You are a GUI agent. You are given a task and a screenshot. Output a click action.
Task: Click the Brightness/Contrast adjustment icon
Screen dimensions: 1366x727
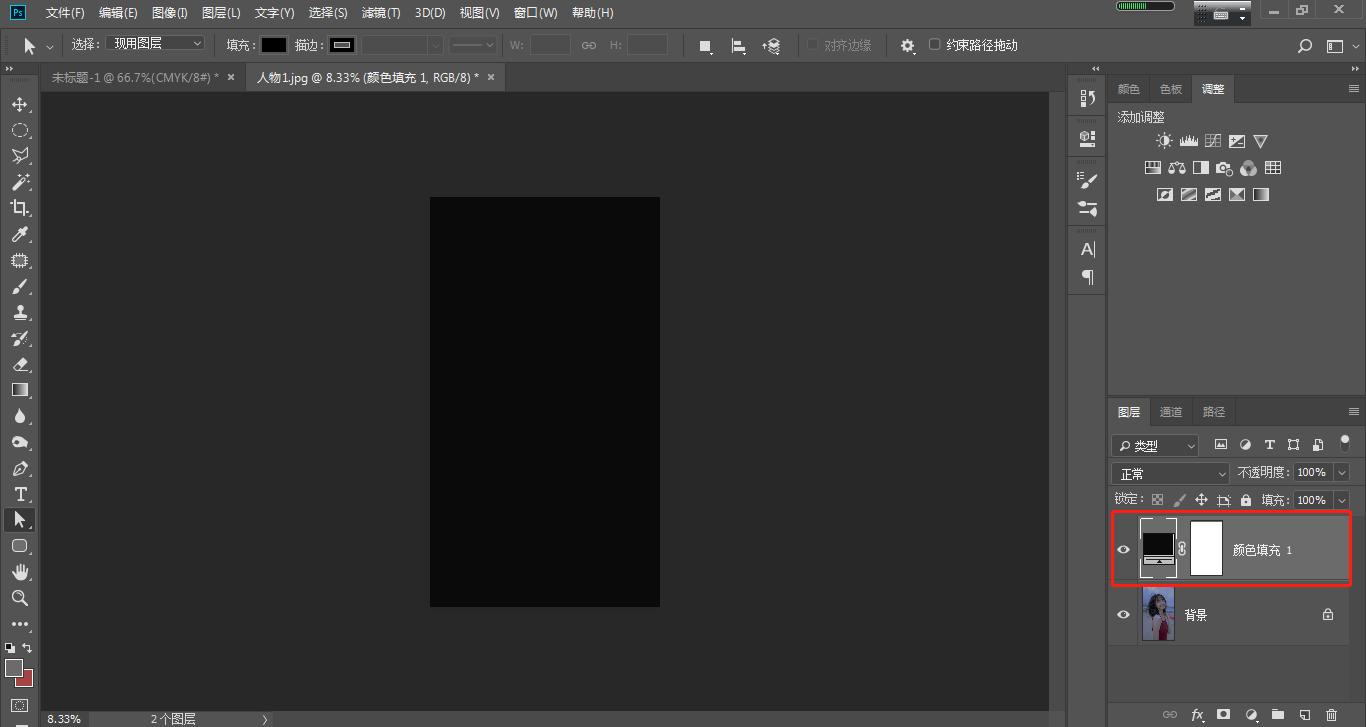click(x=1164, y=141)
